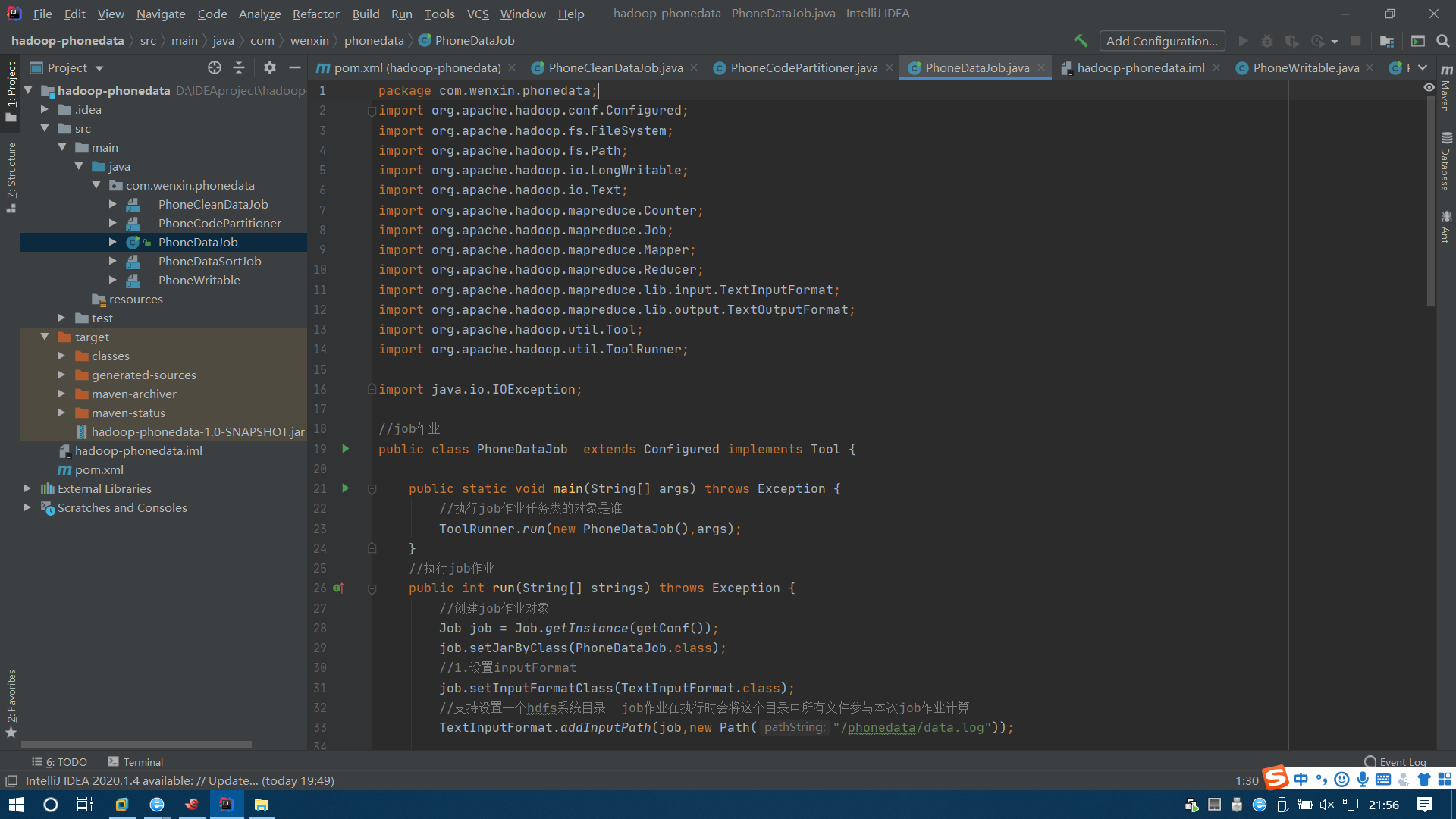Screen dimensions: 1456x819
Task: Click the Search Everywhere magnifier icon
Action: coord(1443,41)
